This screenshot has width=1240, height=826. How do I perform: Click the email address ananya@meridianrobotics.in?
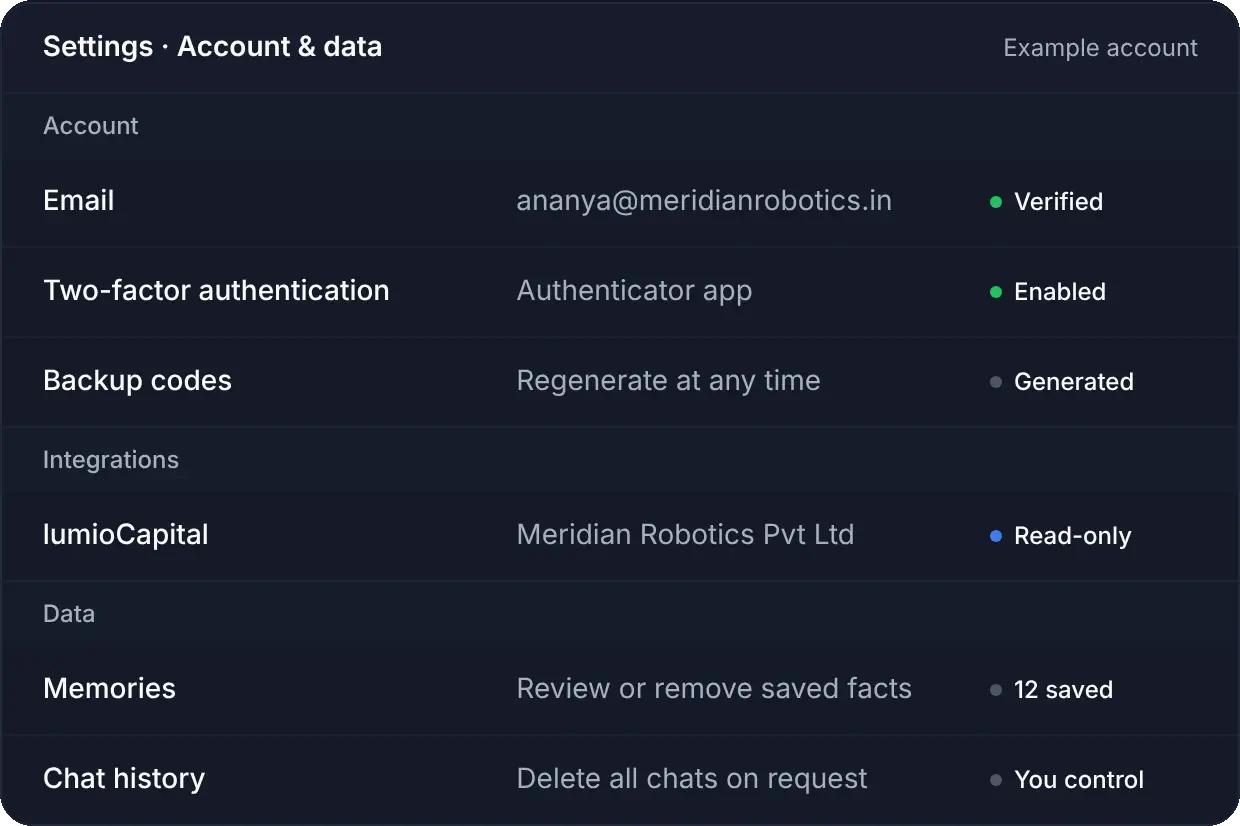[x=704, y=201]
